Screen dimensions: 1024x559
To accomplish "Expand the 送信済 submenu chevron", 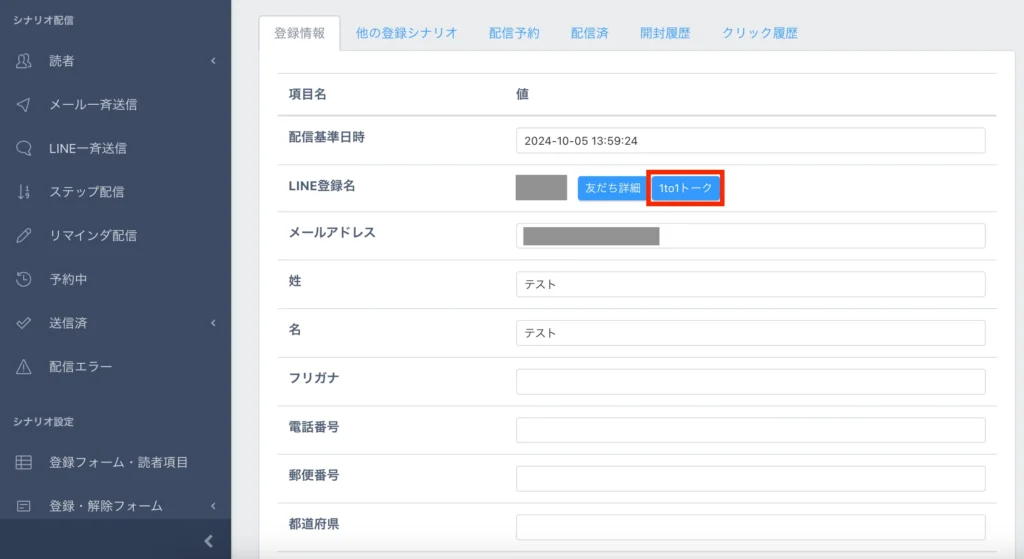I will coord(214,323).
